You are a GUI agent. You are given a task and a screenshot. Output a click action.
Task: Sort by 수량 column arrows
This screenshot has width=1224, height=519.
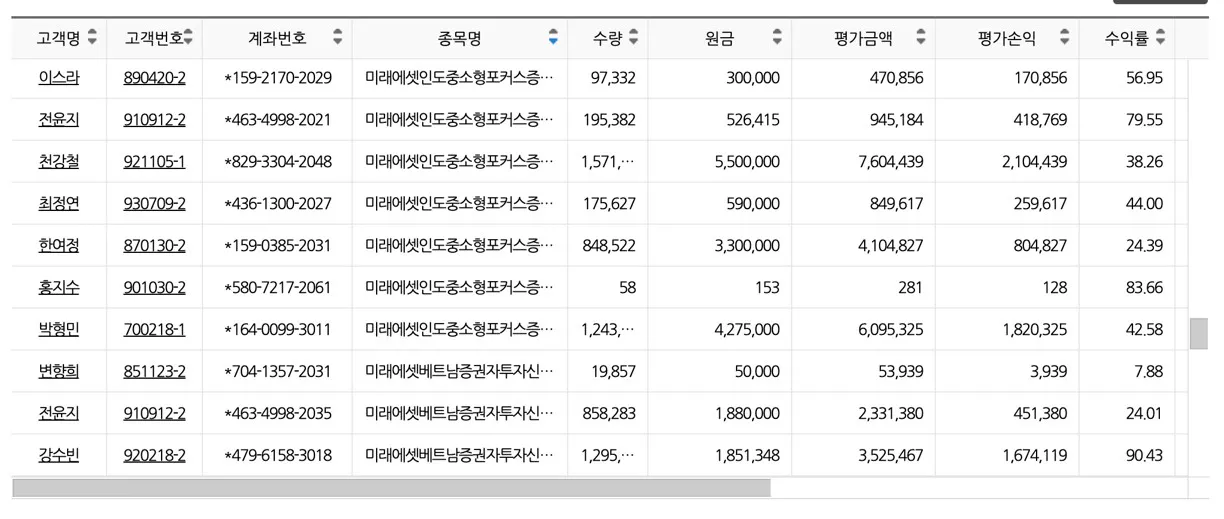click(633, 38)
